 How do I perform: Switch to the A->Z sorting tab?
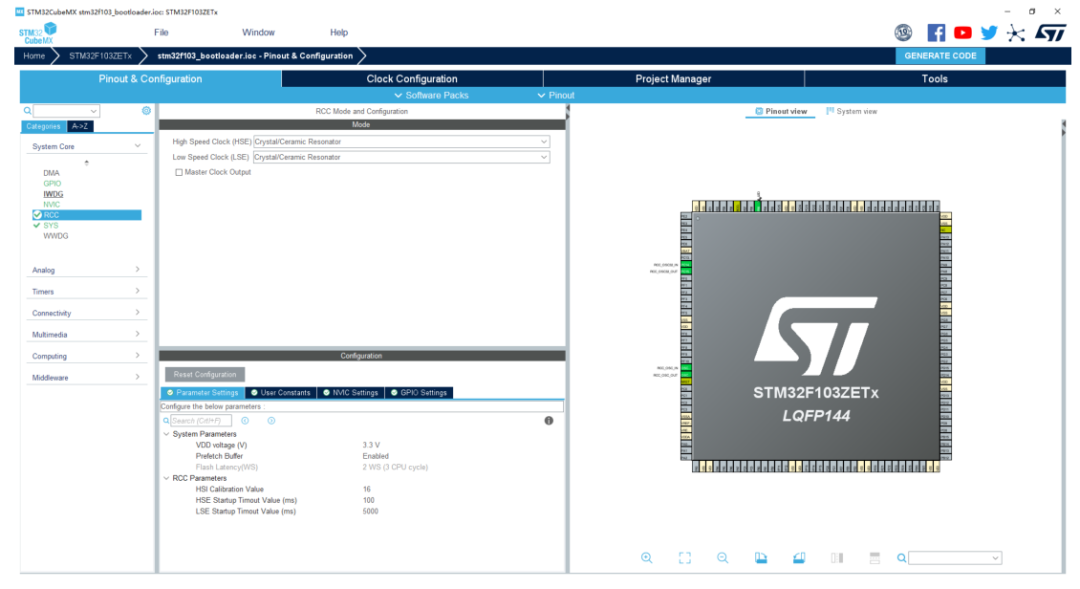[80, 127]
